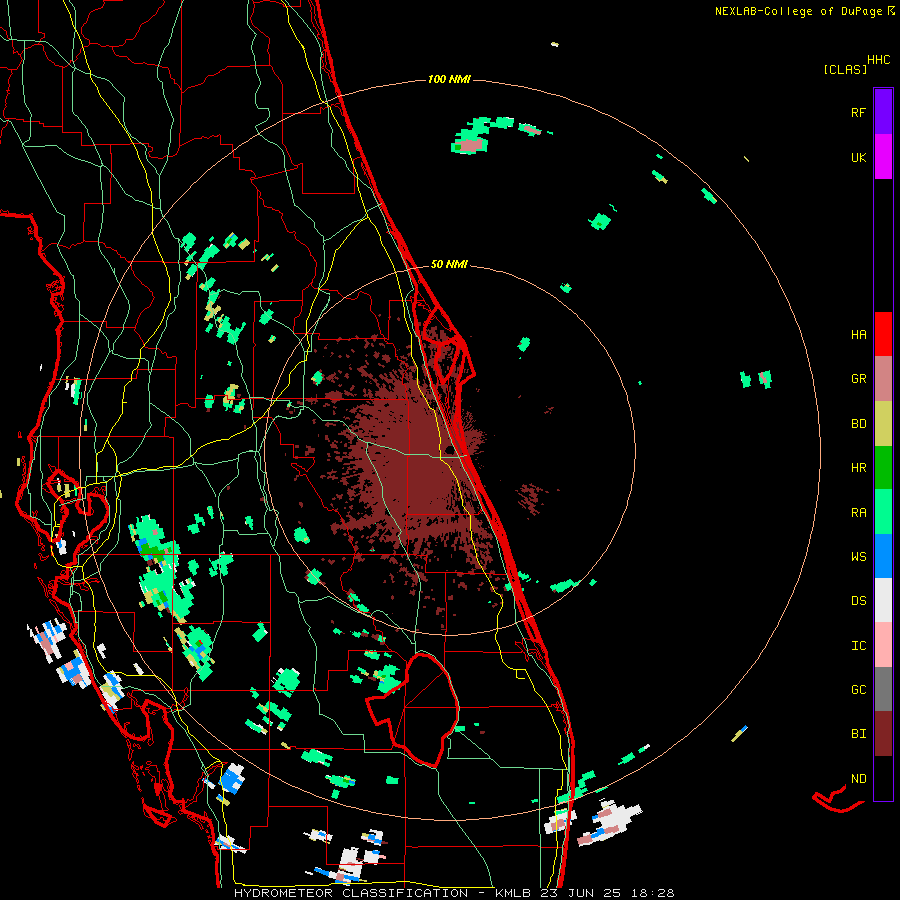This screenshot has width=900, height=900.
Task: Click the UK legend label
Action: point(858,157)
